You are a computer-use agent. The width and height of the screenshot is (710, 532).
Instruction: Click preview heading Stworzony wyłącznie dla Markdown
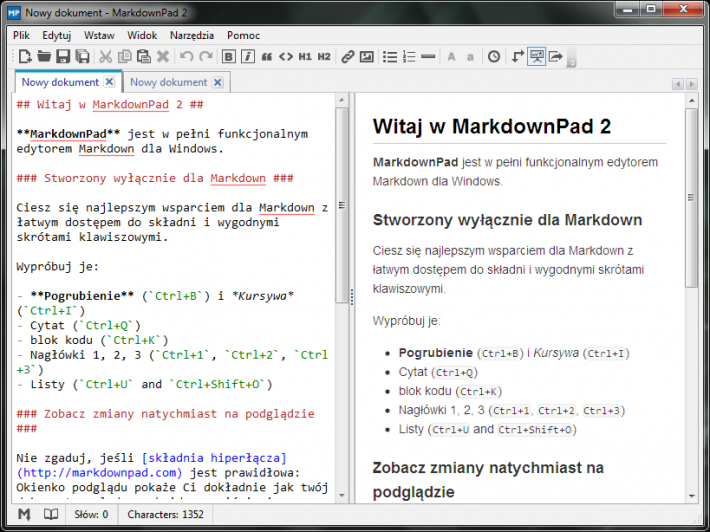[x=507, y=220]
